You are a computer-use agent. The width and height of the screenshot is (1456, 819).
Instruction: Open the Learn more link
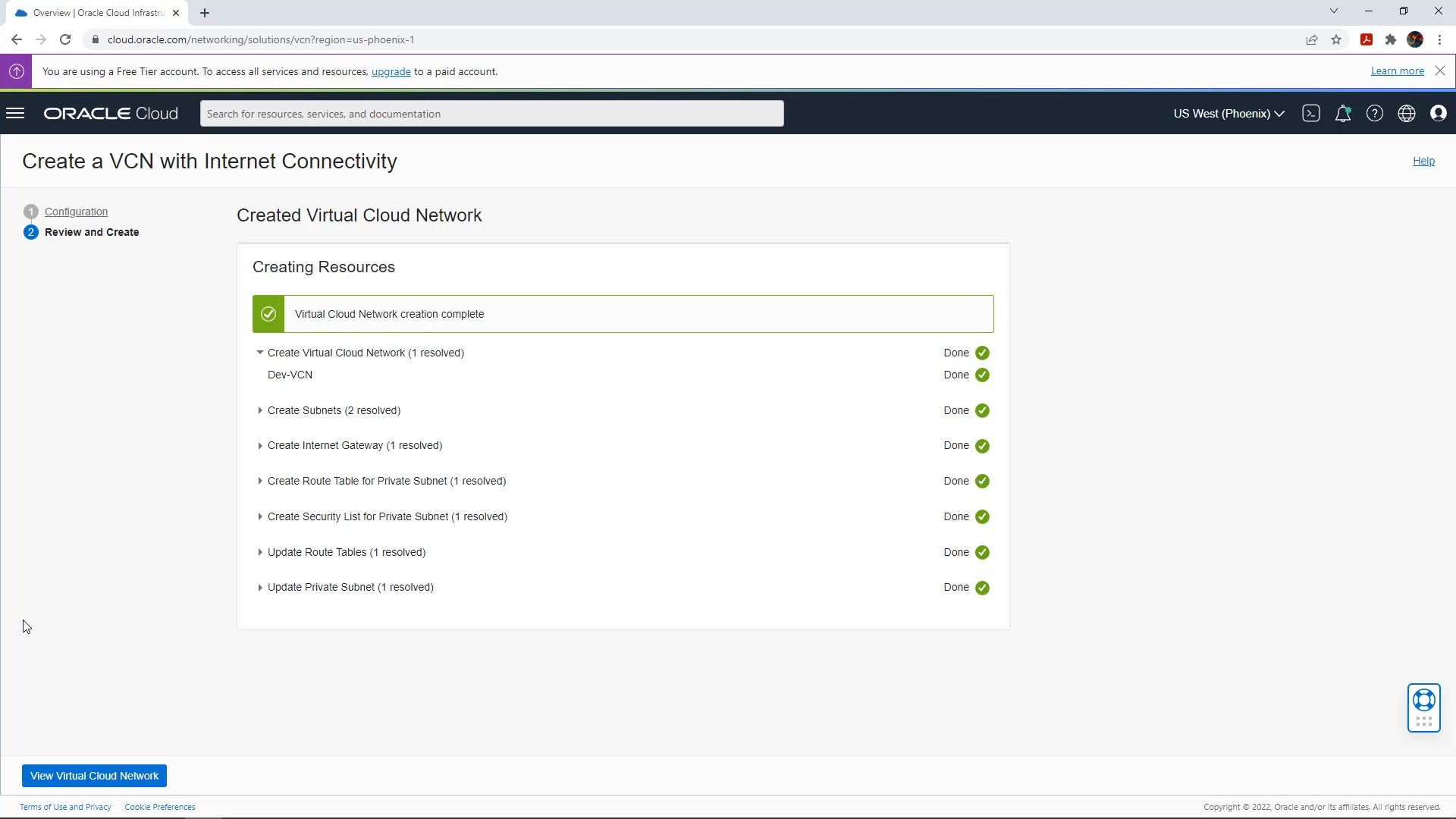1397,71
